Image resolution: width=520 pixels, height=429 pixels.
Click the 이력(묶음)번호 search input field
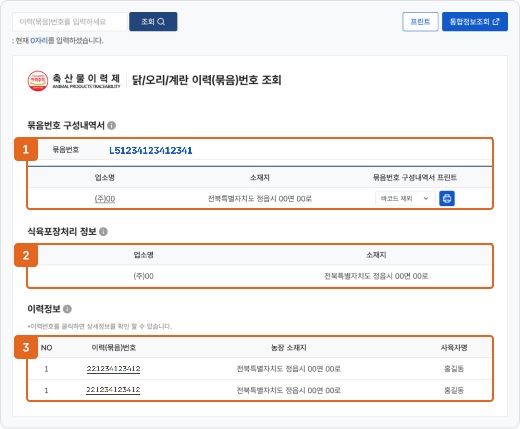pos(70,22)
